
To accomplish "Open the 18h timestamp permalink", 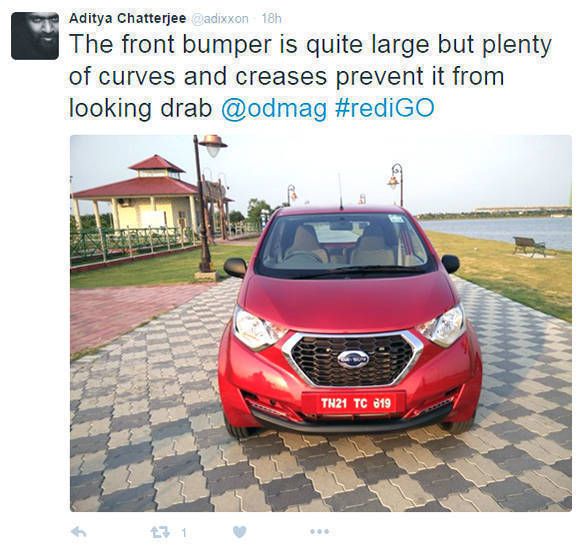I will pos(271,19).
